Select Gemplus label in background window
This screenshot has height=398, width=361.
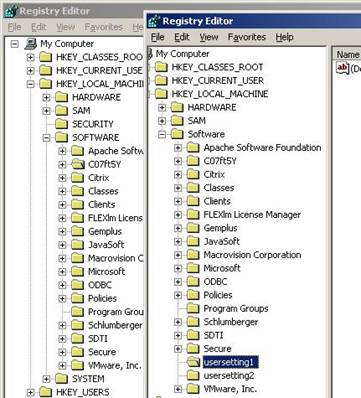(x=105, y=231)
